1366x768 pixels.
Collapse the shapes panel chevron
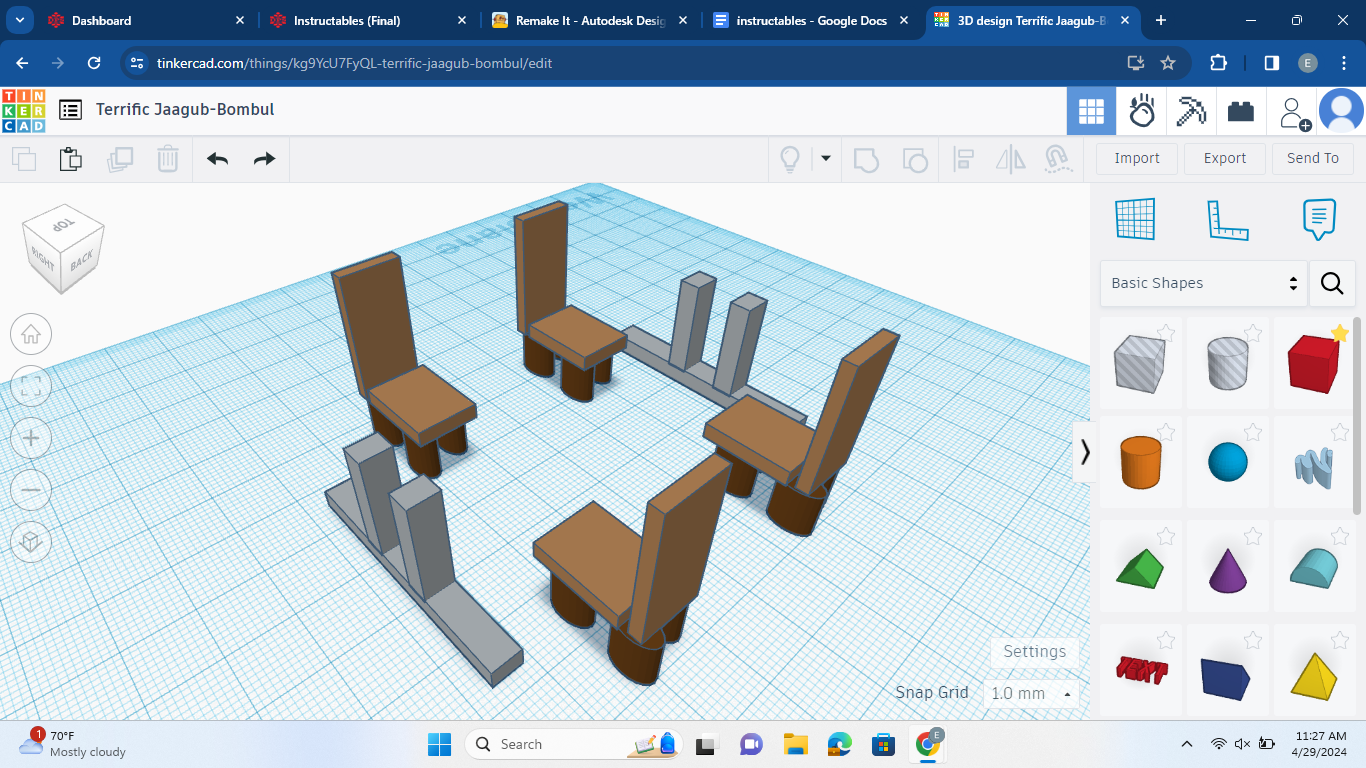click(1085, 452)
